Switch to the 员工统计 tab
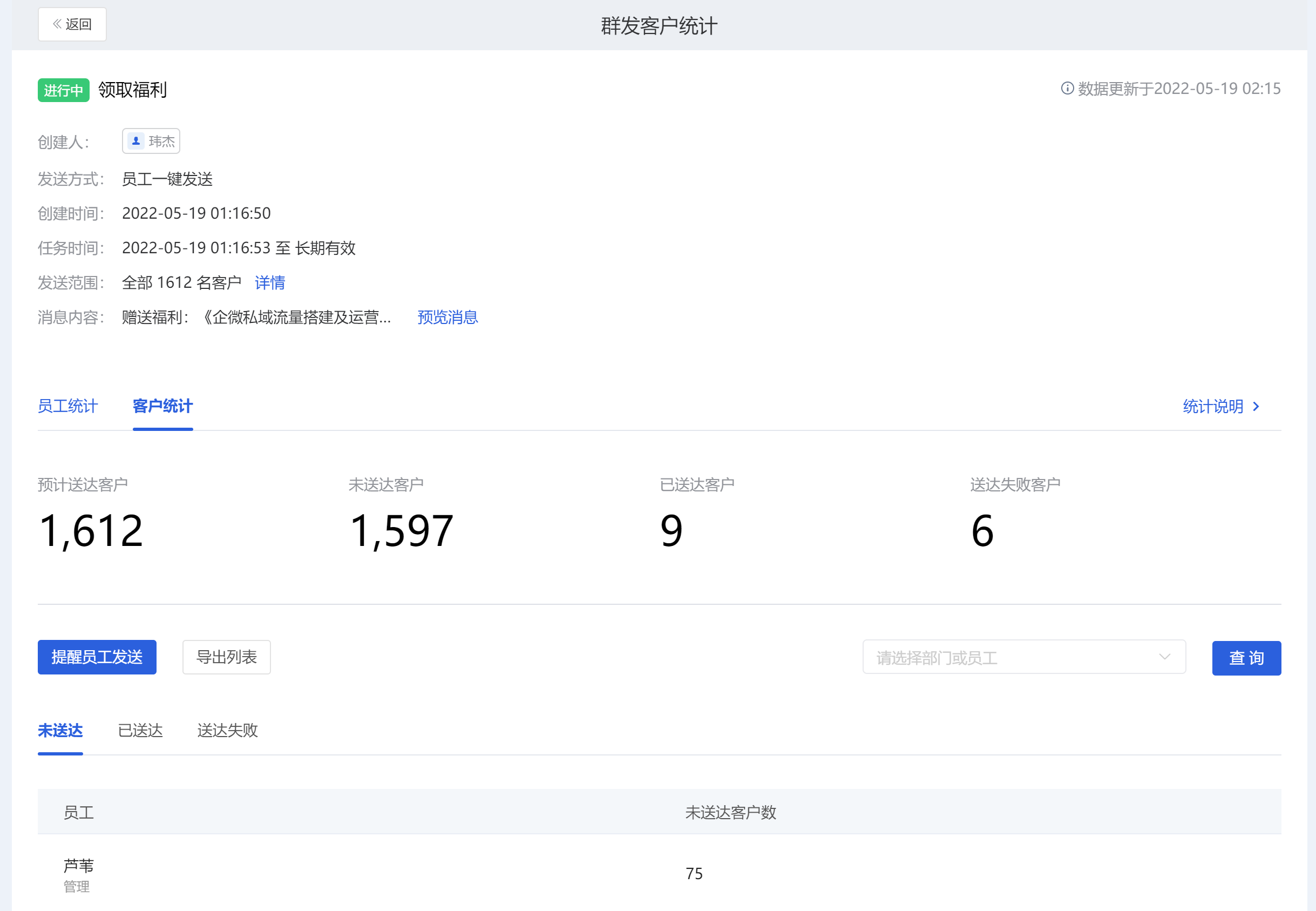The height and width of the screenshot is (911, 1316). (x=68, y=407)
